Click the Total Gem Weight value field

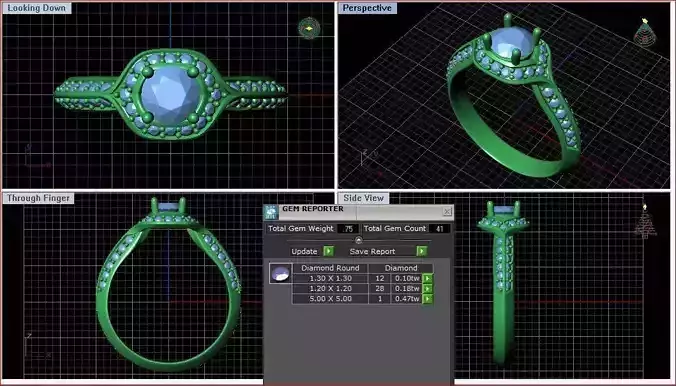point(348,229)
